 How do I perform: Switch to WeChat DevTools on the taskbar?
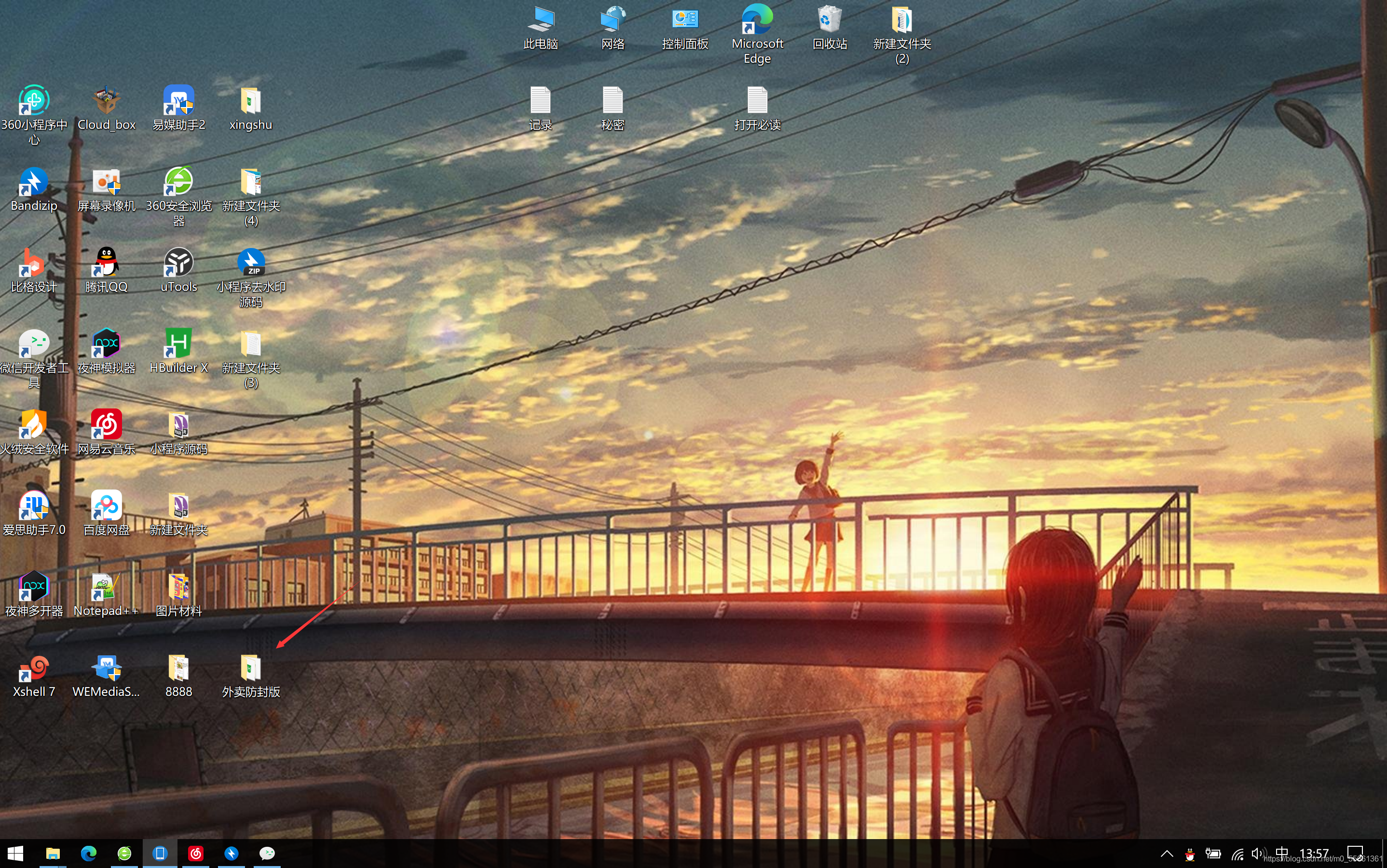coord(267,854)
